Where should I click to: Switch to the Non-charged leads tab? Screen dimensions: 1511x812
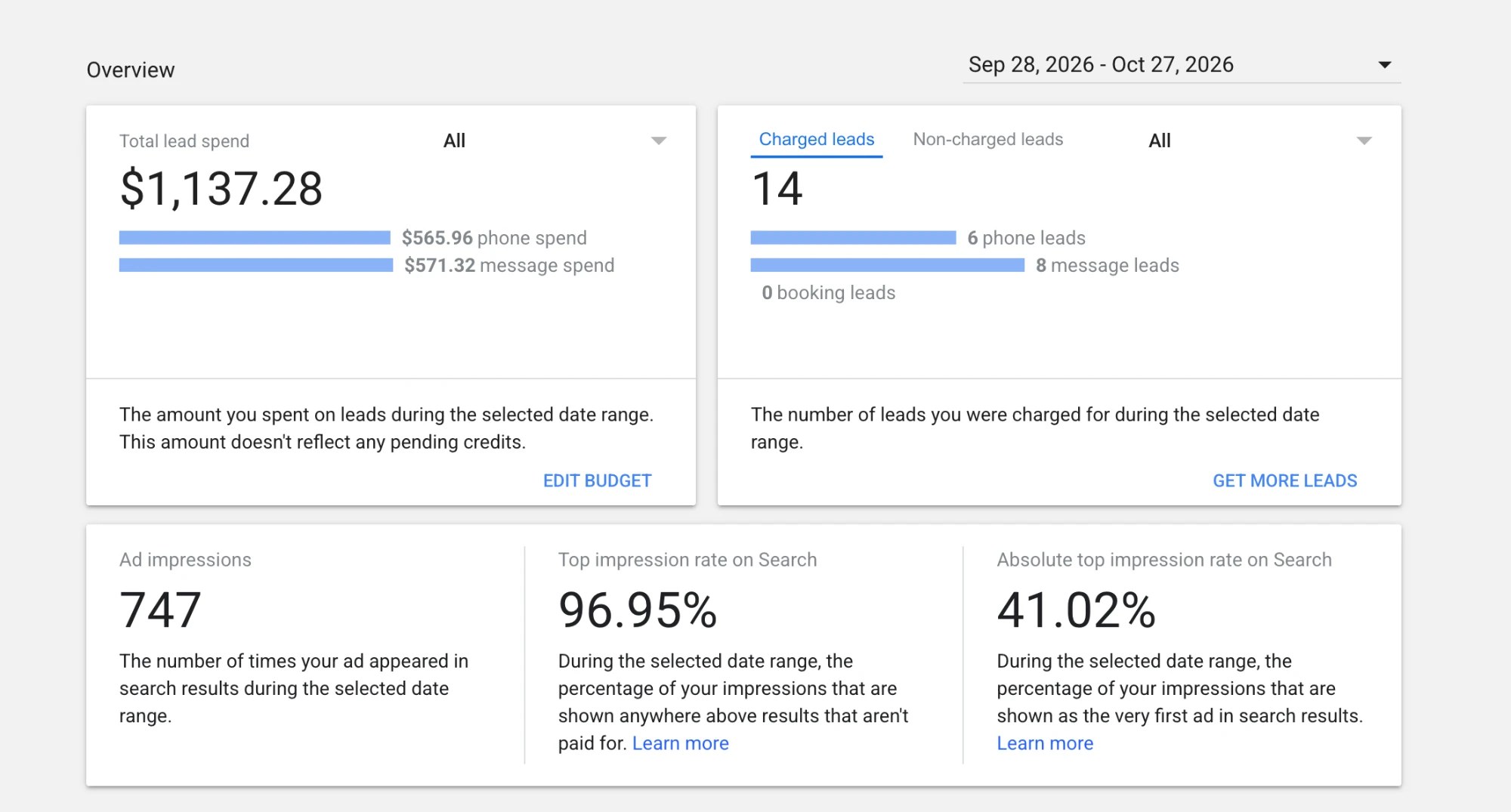coord(988,140)
